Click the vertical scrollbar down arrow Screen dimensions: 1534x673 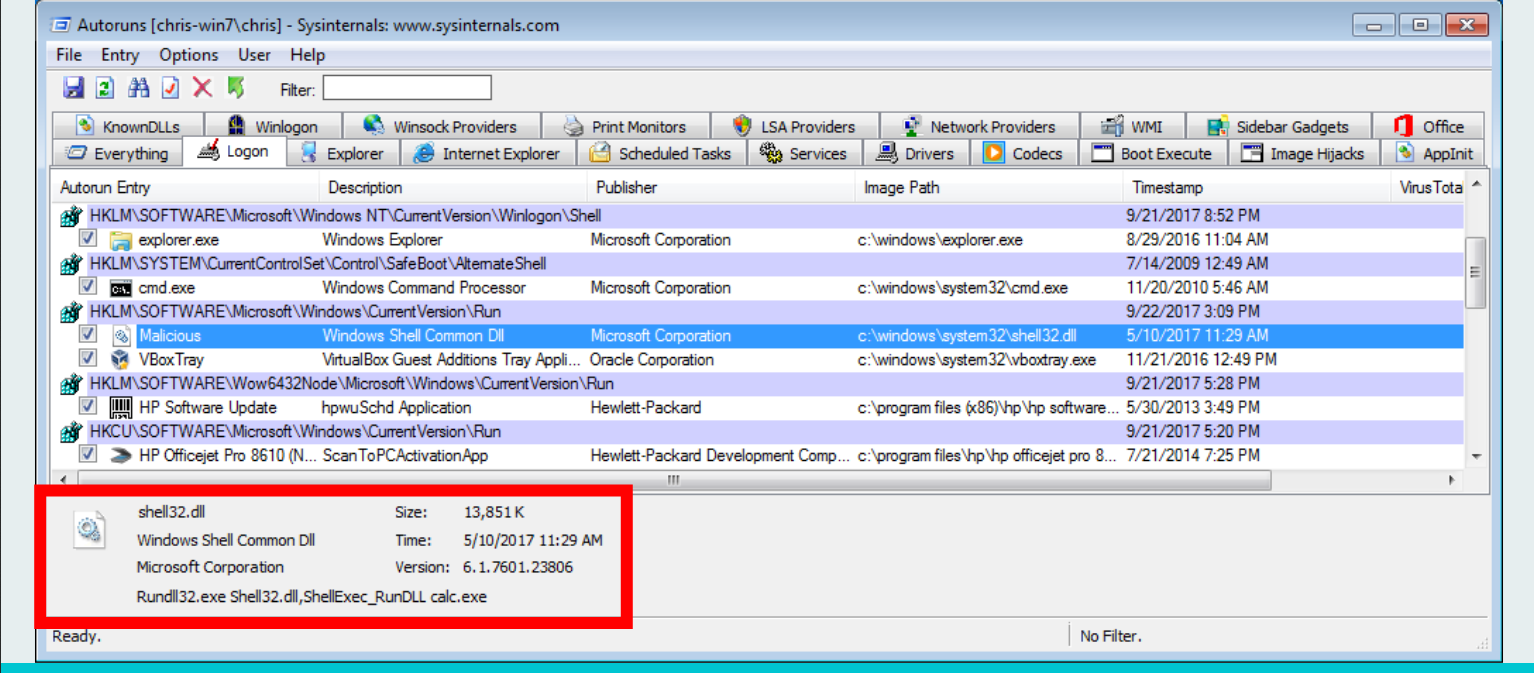point(1476,456)
